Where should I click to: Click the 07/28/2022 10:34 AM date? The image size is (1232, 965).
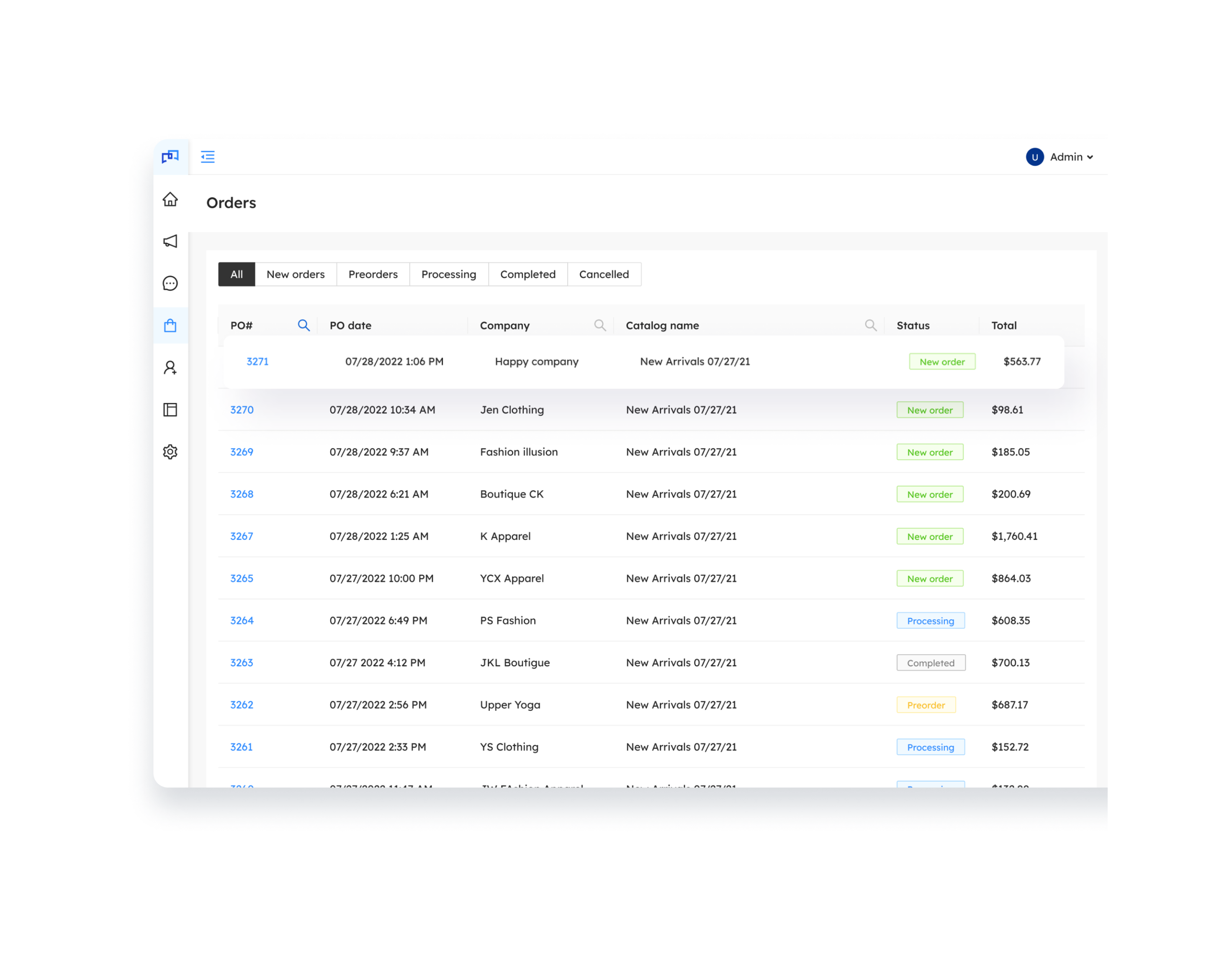point(382,410)
